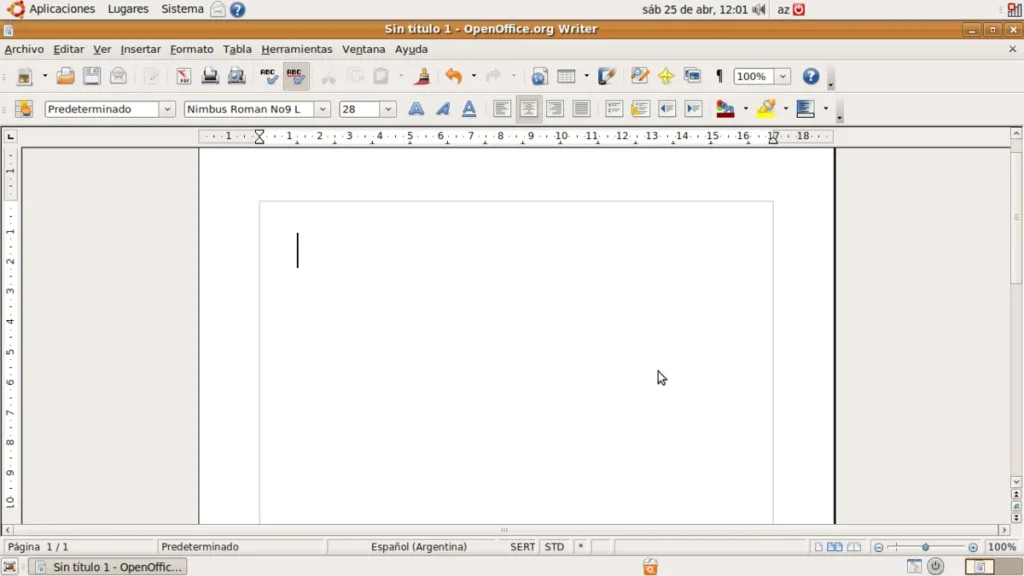Open the print preview
Viewport: 1024px width, 576px height.
(x=235, y=76)
